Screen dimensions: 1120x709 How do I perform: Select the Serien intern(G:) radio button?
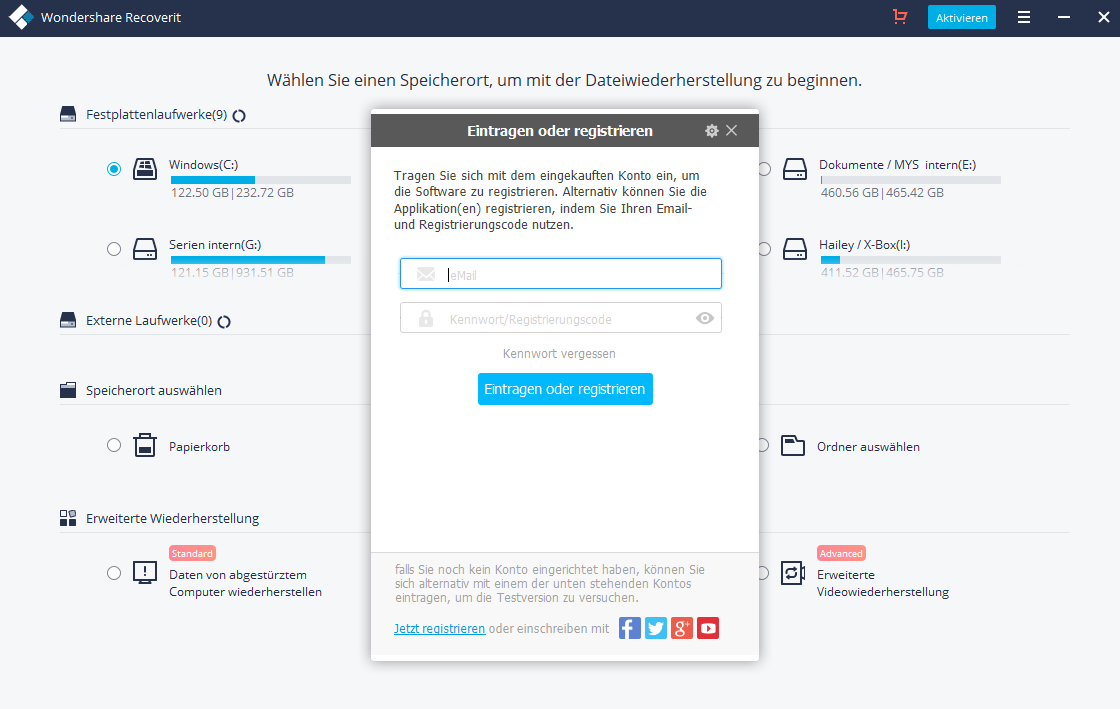114,249
